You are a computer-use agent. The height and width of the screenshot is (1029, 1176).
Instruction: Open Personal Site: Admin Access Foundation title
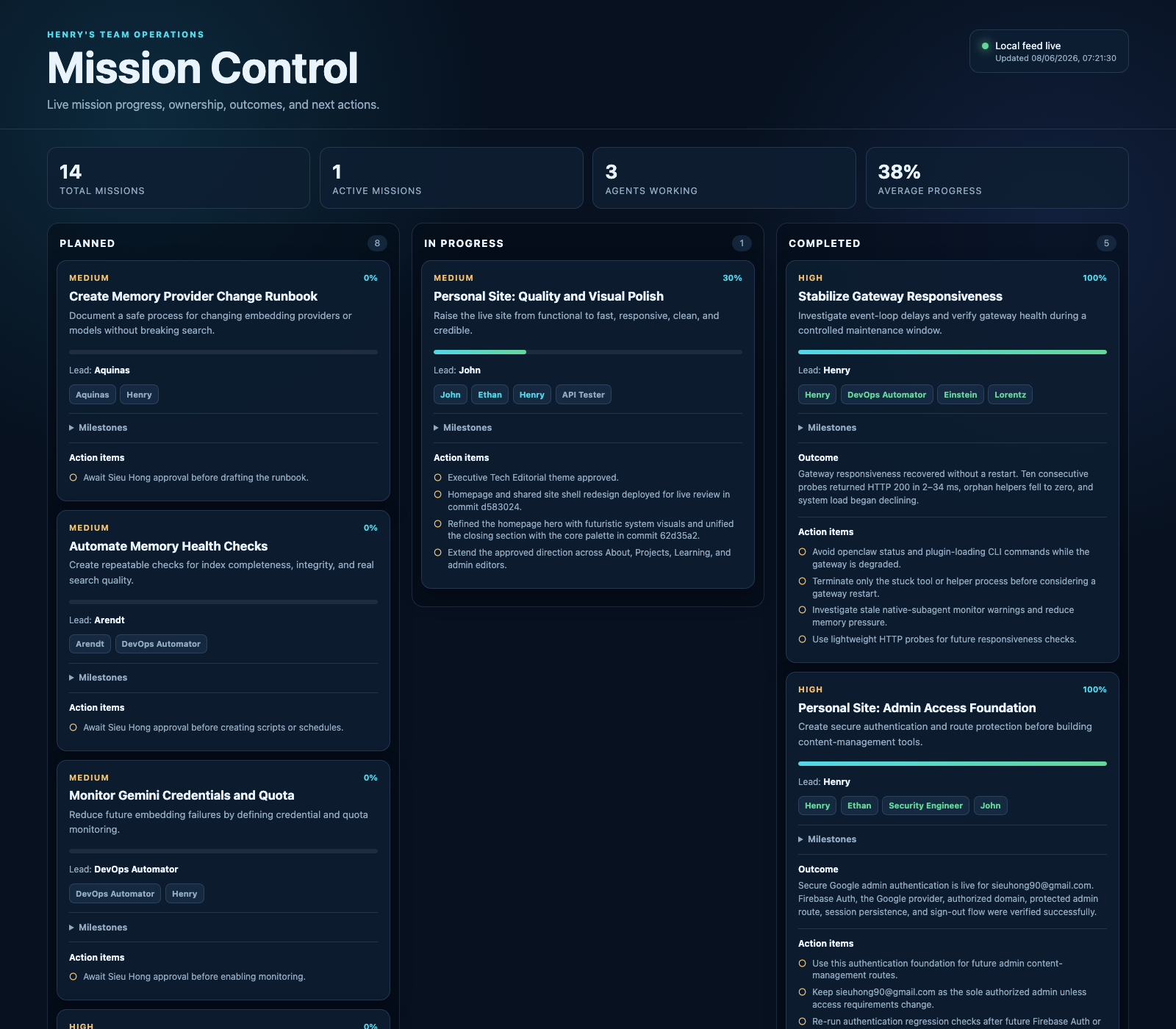917,708
